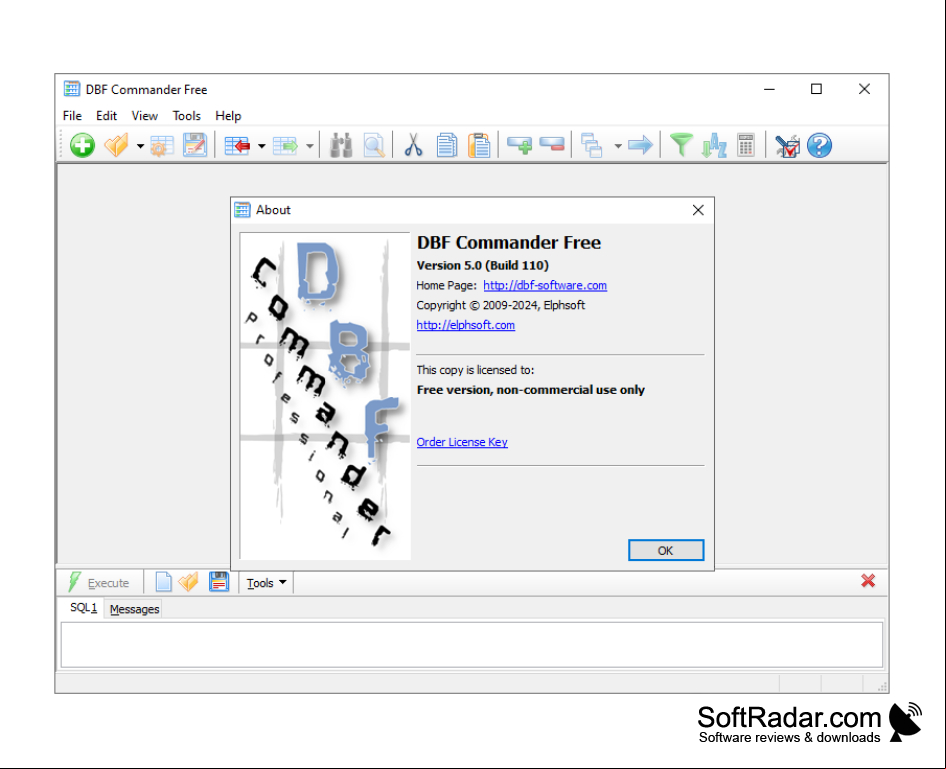Screen dimensions: 946x769
Task: Click the "Copyright © 2009-2024, Elphsoft" text
Action: pyautogui.click(x=501, y=305)
